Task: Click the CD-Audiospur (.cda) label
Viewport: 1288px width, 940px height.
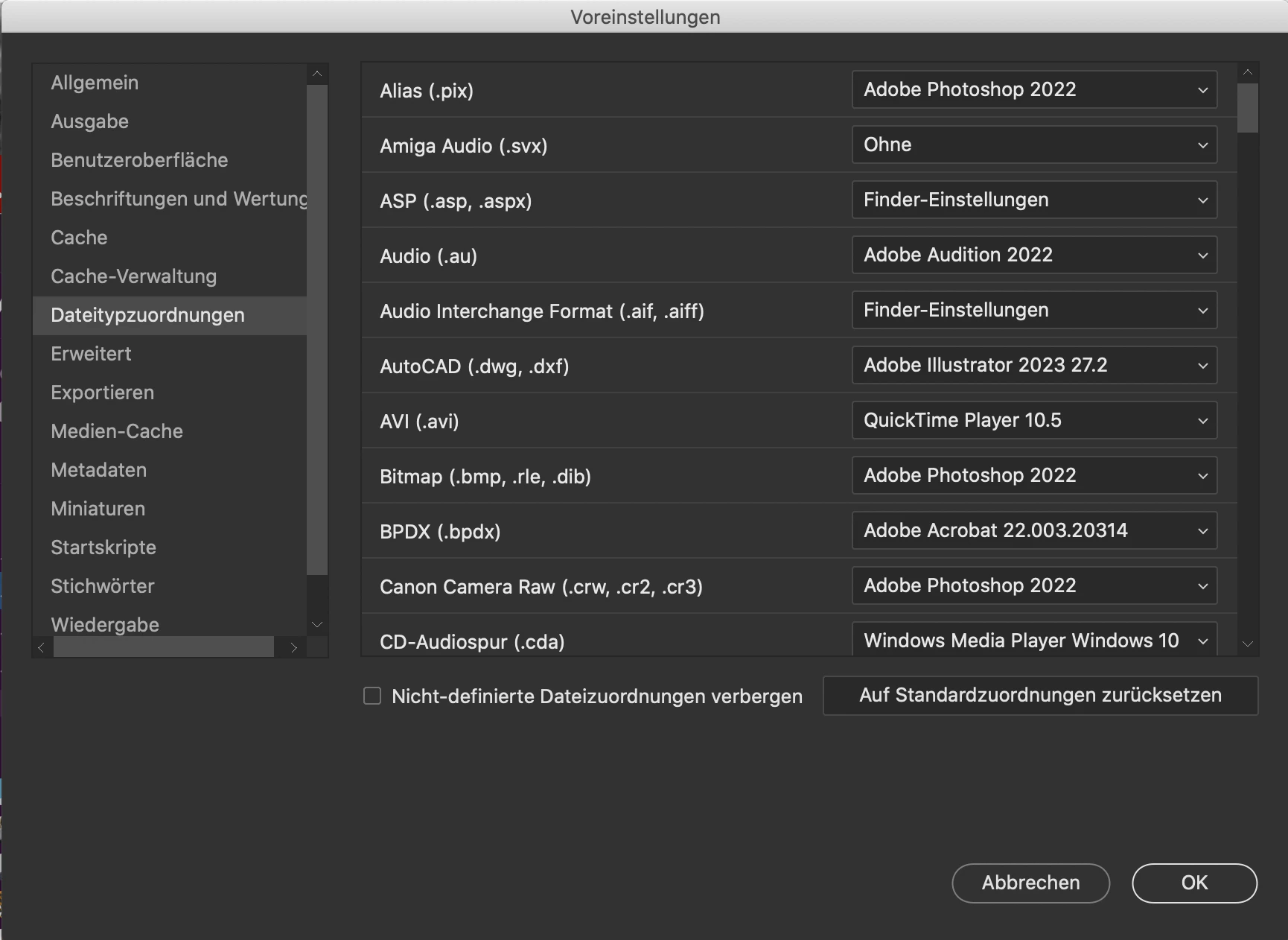Action: click(x=472, y=642)
